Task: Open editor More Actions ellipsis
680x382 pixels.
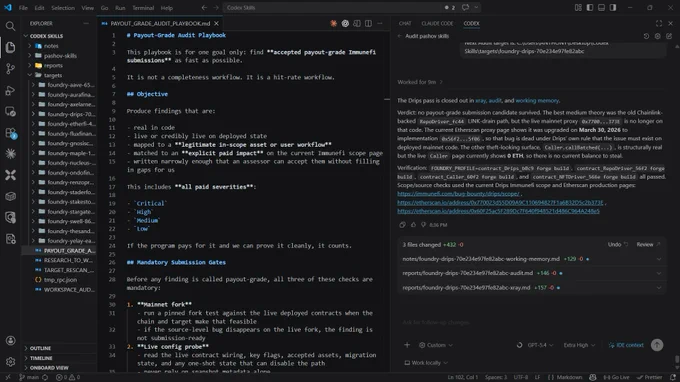Action: coord(380,23)
